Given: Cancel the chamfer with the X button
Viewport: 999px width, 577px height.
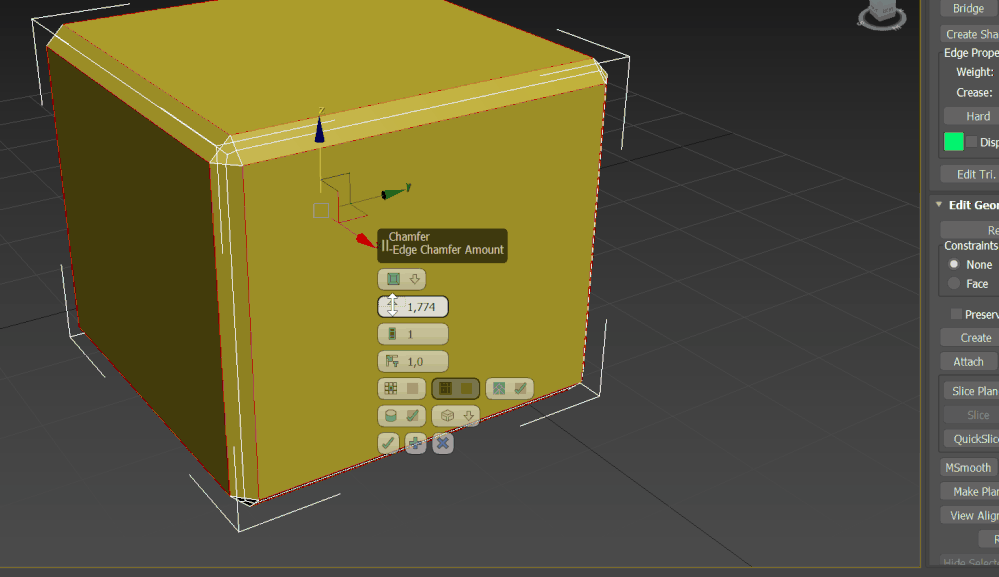Looking at the screenshot, I should (x=443, y=443).
